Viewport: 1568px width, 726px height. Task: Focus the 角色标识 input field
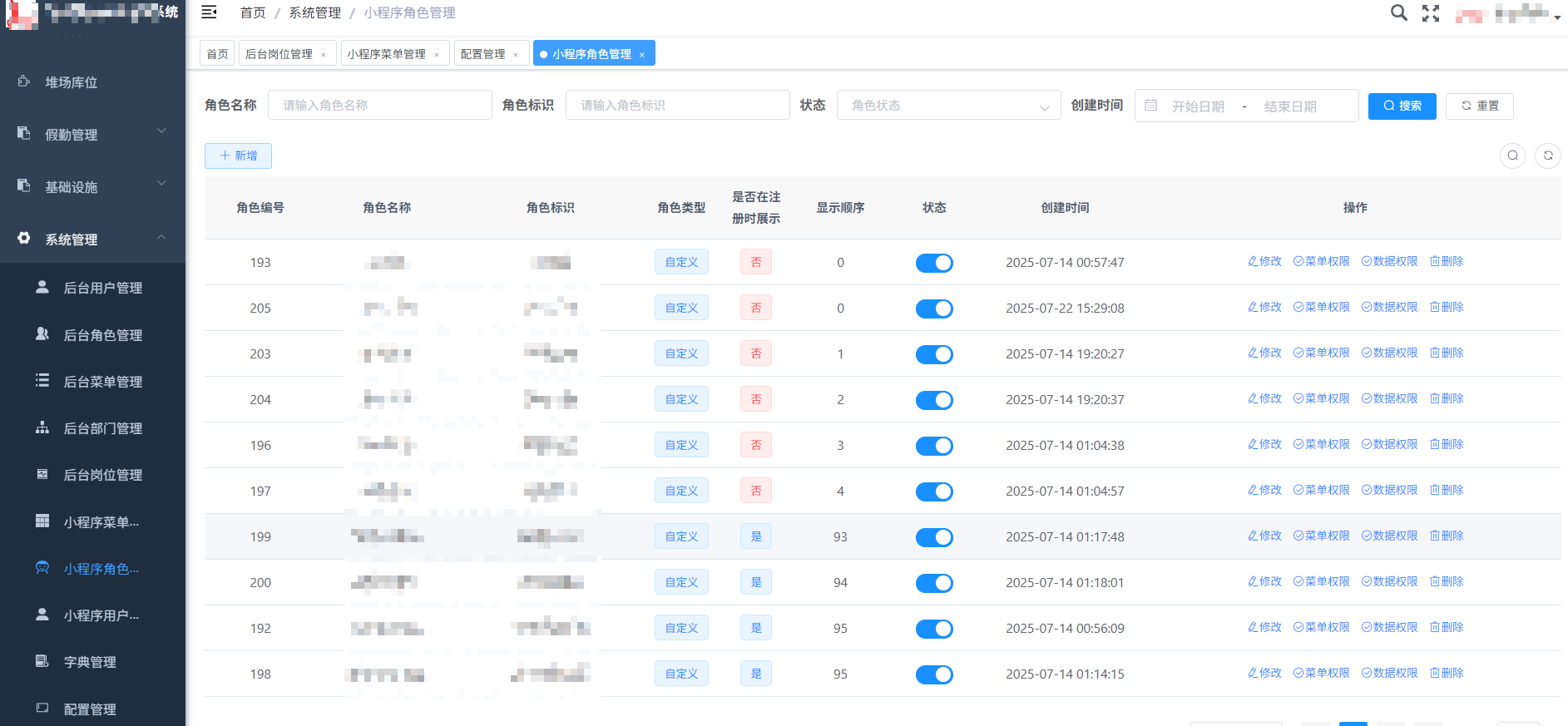678,106
